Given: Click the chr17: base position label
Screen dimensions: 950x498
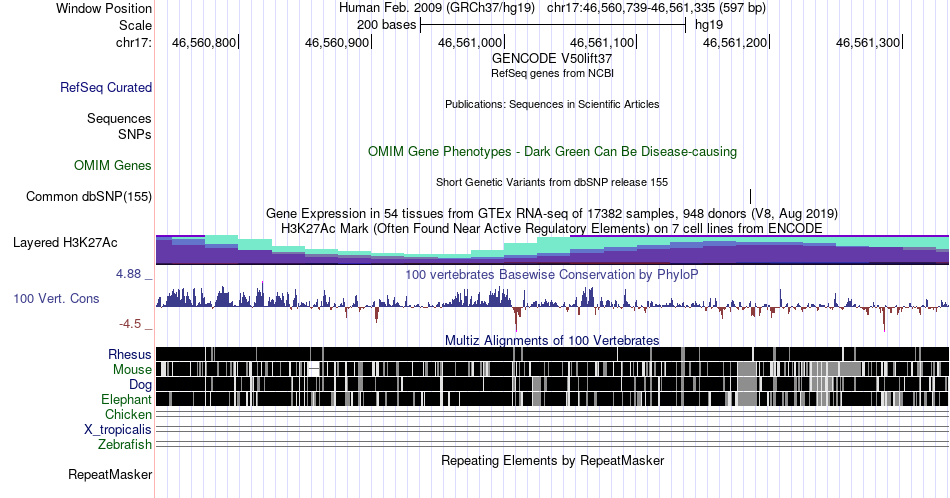Looking at the screenshot, I should pos(134,42).
